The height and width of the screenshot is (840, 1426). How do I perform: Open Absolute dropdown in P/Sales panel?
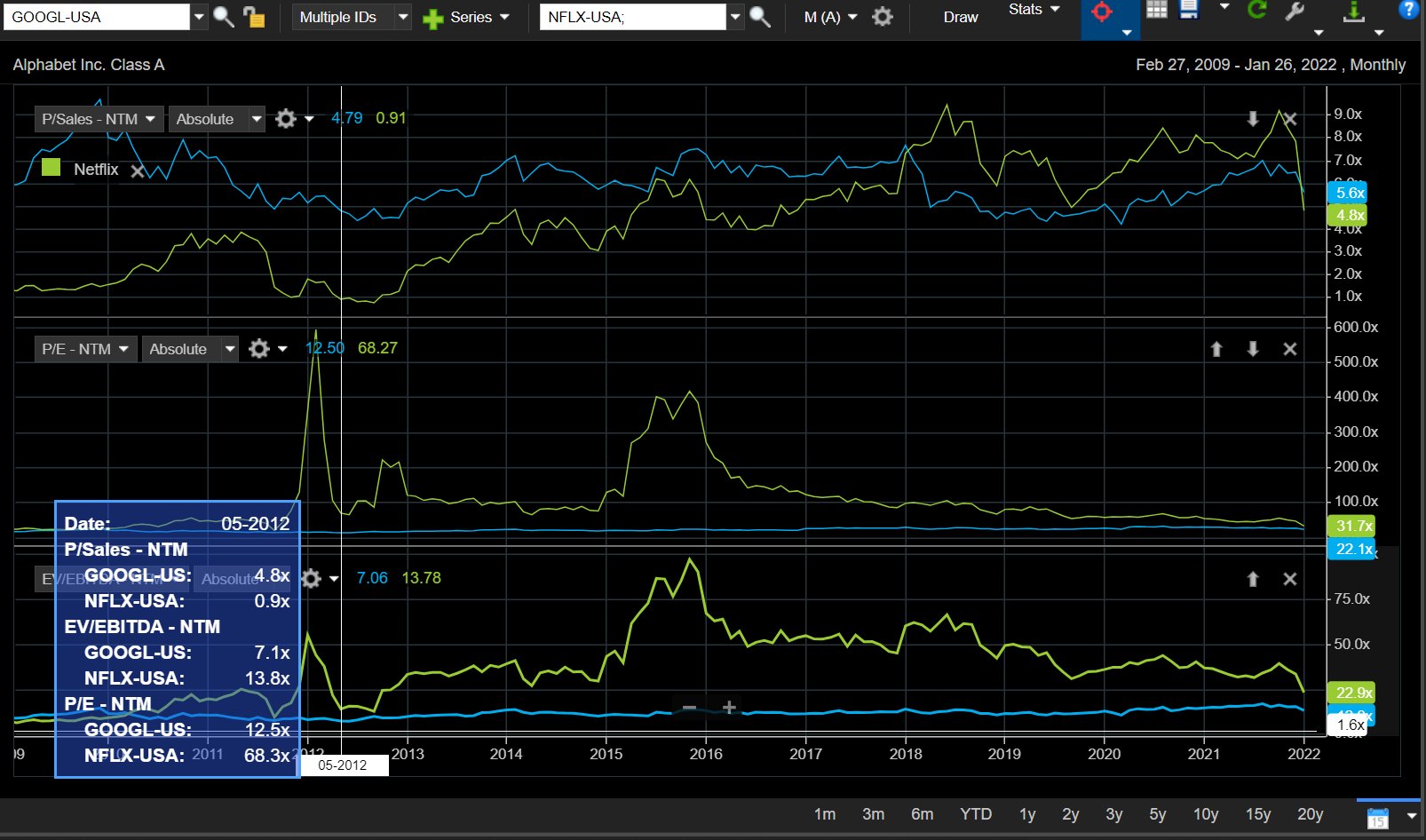(217, 119)
